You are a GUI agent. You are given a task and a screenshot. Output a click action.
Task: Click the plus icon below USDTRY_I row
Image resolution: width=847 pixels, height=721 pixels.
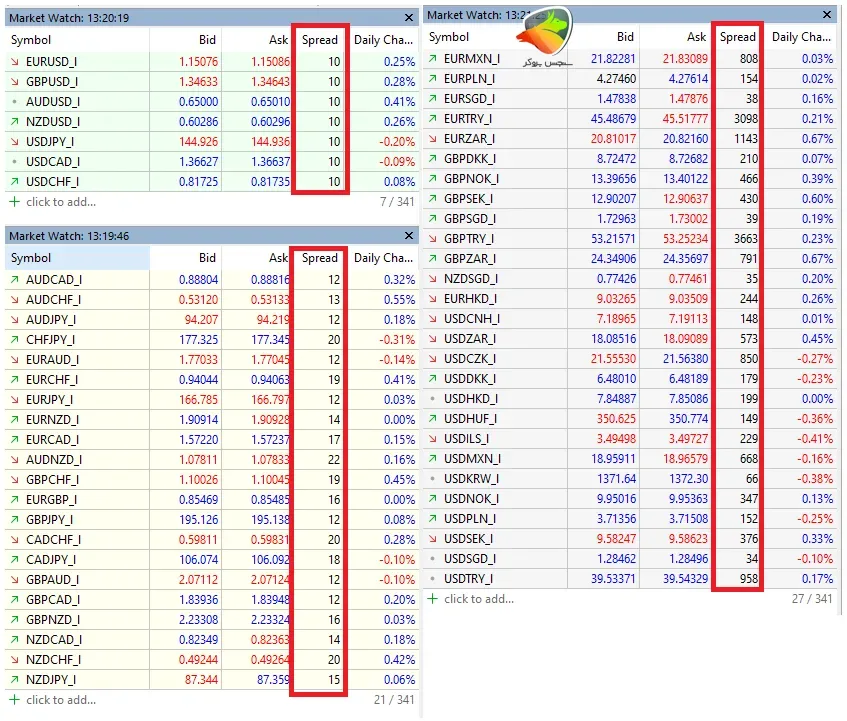[433, 599]
